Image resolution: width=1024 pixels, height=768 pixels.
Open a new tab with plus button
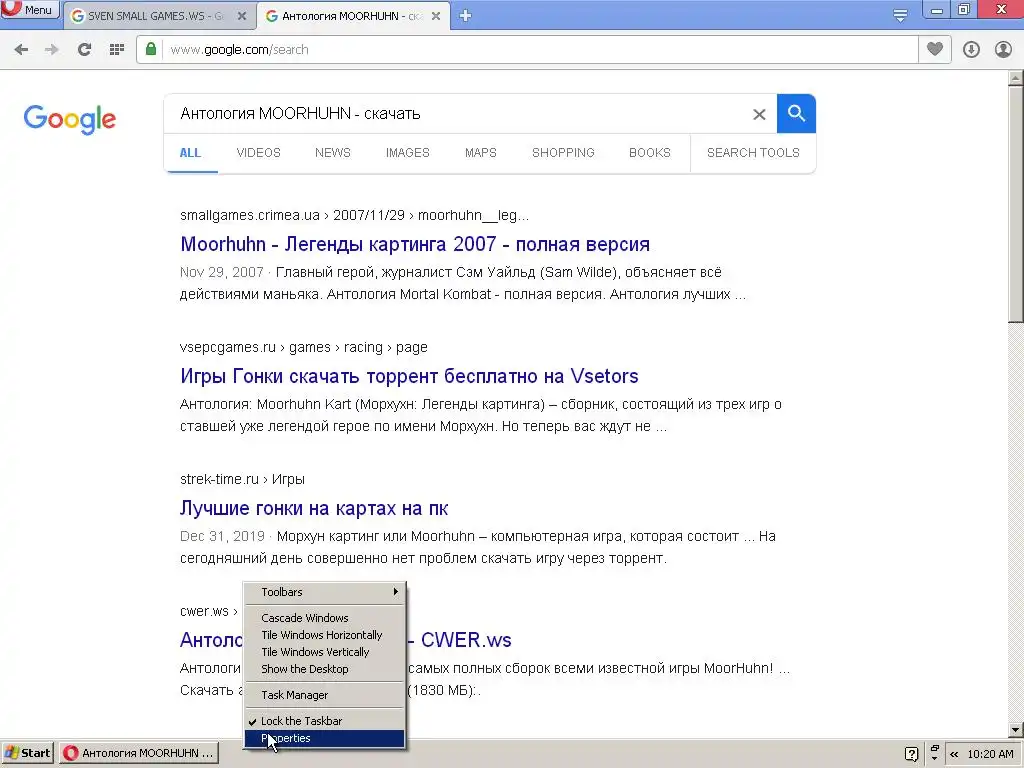click(465, 16)
